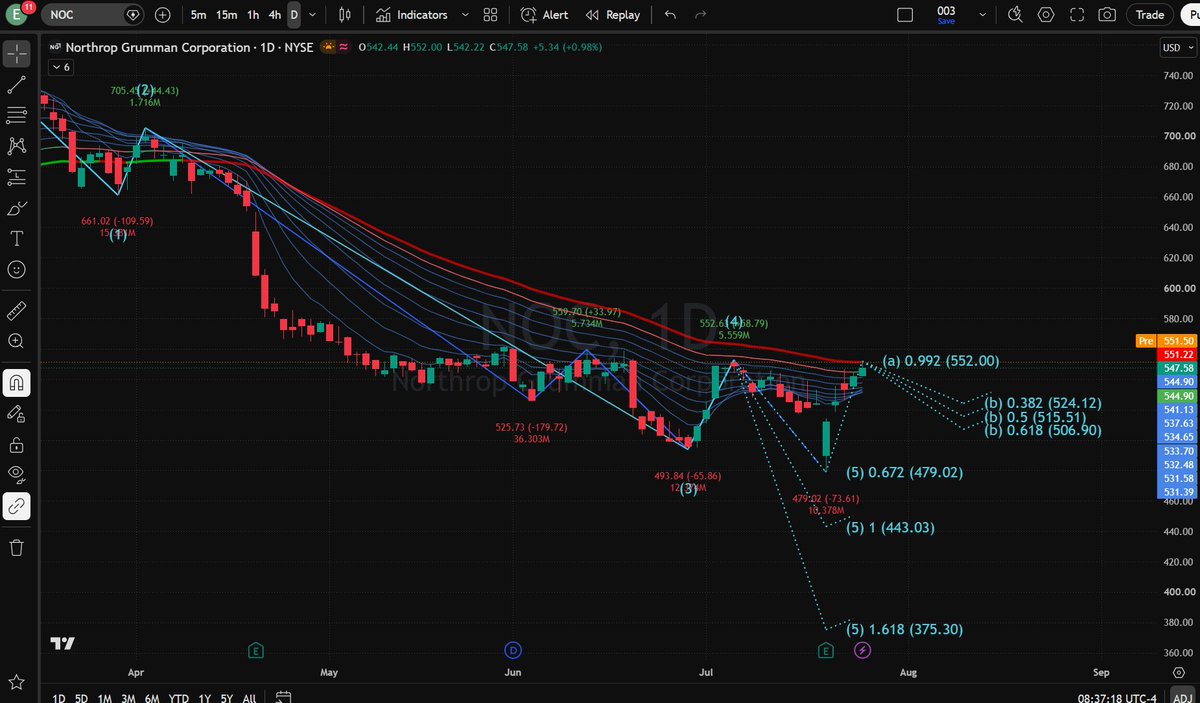Take a chart snapshot with camera icon
The height and width of the screenshot is (703, 1200).
tap(1106, 15)
